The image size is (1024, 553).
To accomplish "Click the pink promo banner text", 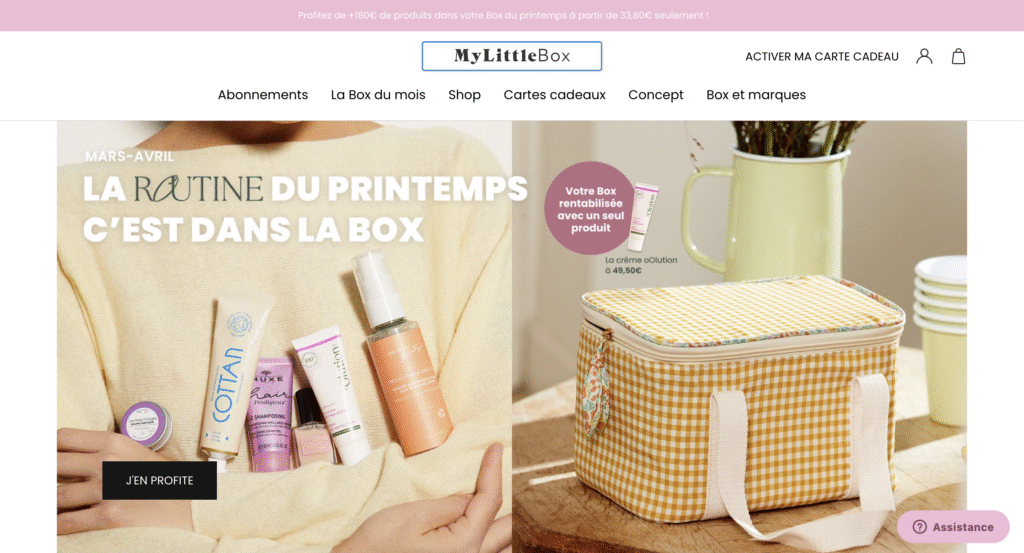I will 504,15.
